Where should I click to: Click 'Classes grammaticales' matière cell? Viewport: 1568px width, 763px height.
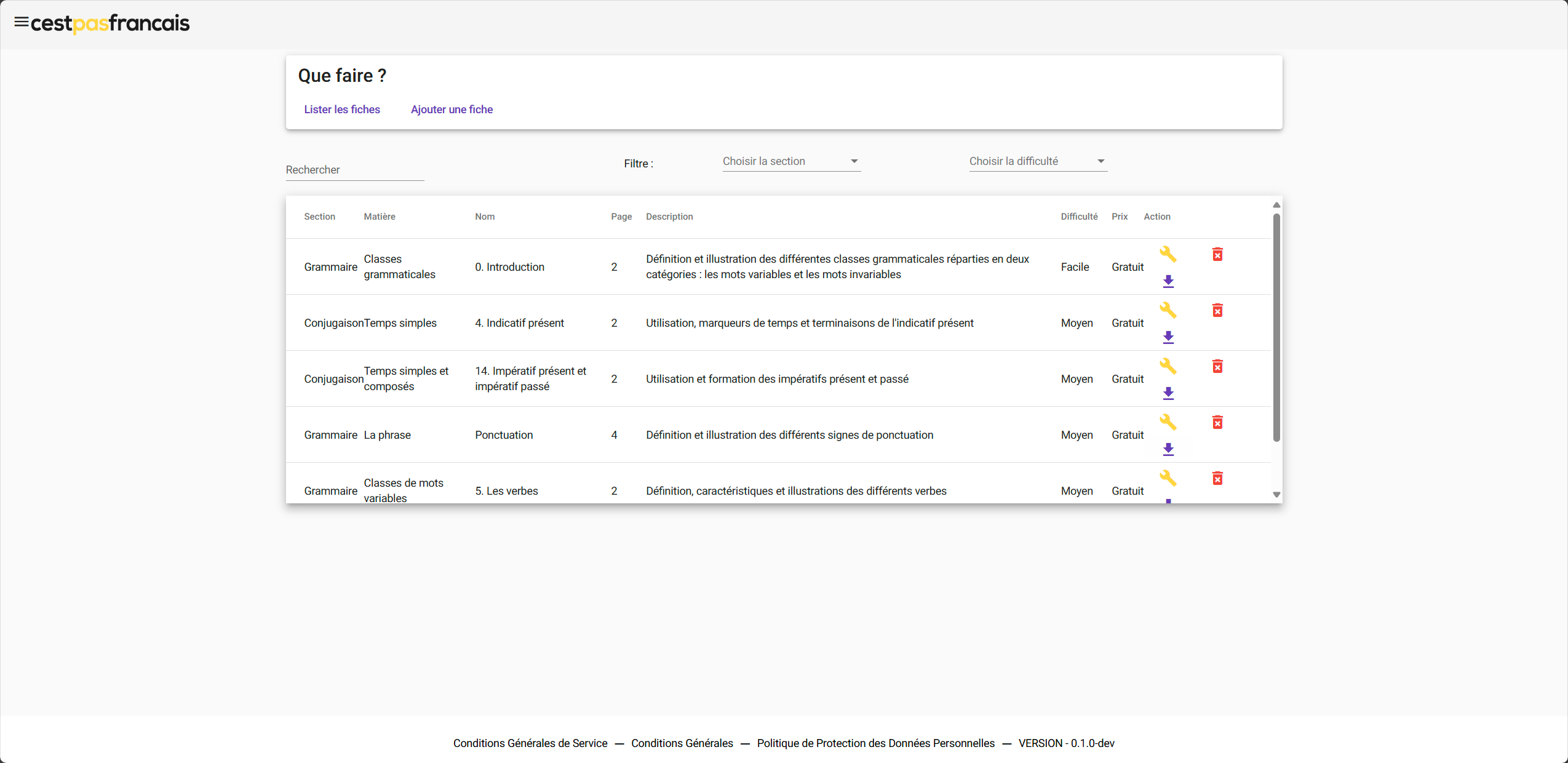(399, 267)
